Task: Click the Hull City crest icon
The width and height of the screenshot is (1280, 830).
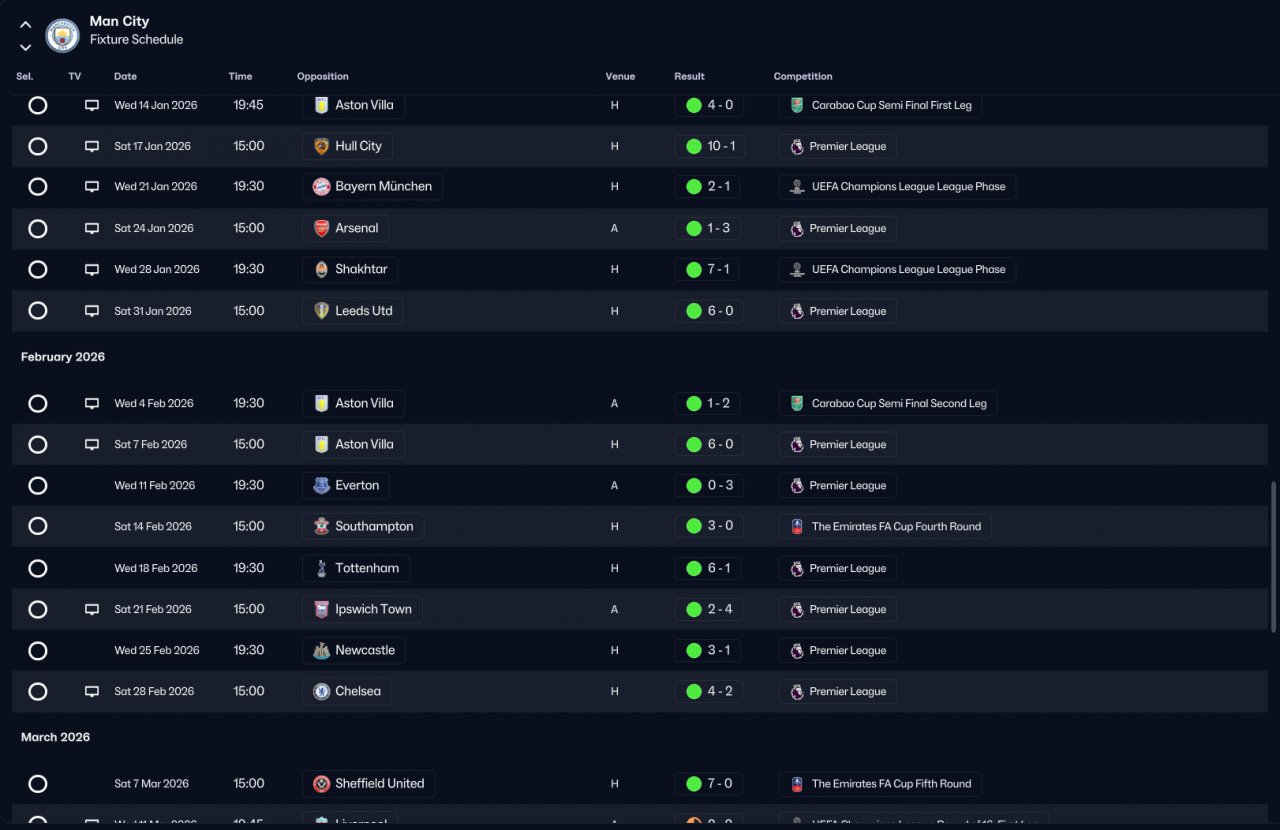Action: click(x=321, y=146)
